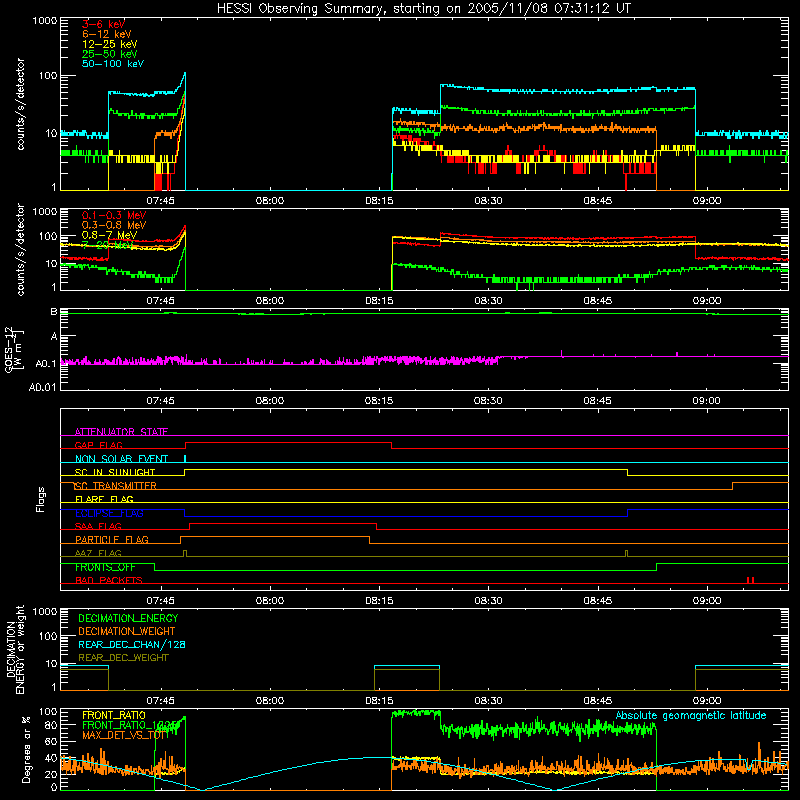Select the BAD_PACKETS flag label
This screenshot has height=800, width=800.
[x=109, y=580]
